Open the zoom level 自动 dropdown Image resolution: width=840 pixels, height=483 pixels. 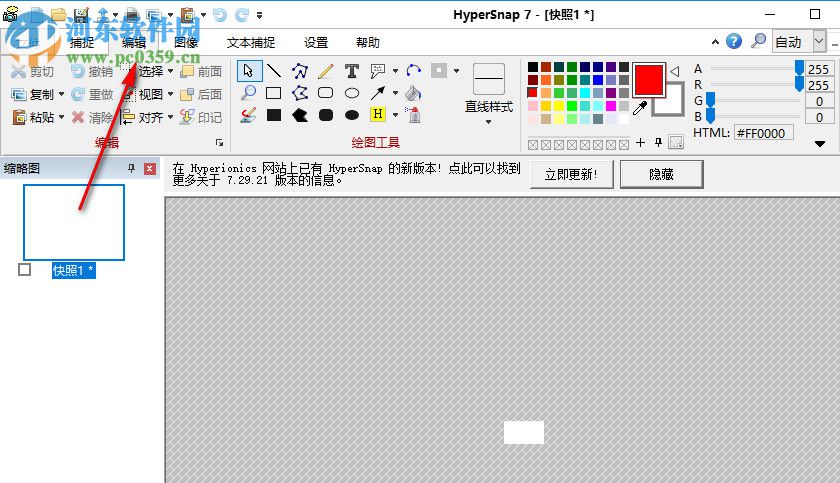[819, 41]
